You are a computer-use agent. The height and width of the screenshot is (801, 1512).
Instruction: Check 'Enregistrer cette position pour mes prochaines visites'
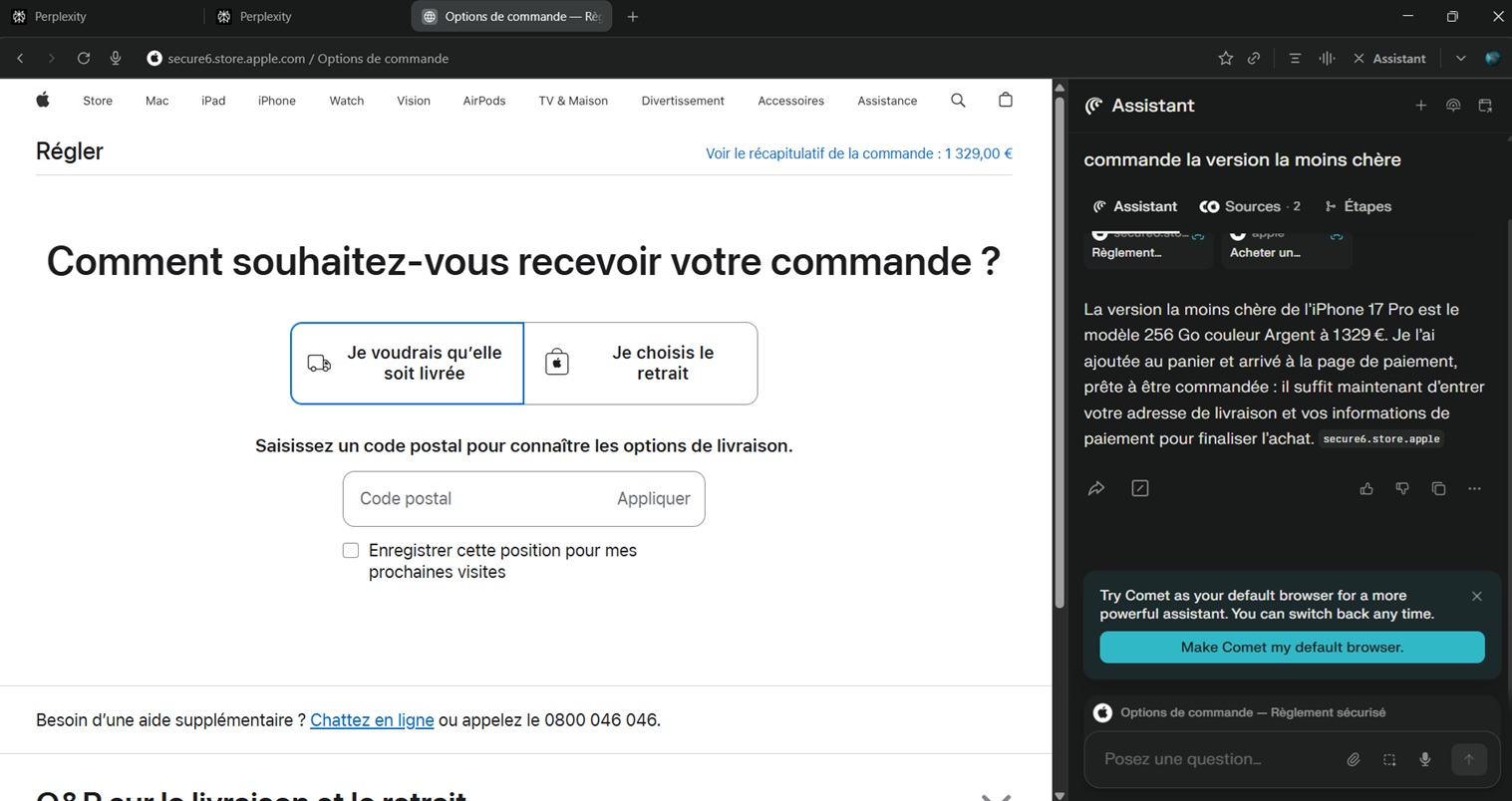[x=351, y=550]
